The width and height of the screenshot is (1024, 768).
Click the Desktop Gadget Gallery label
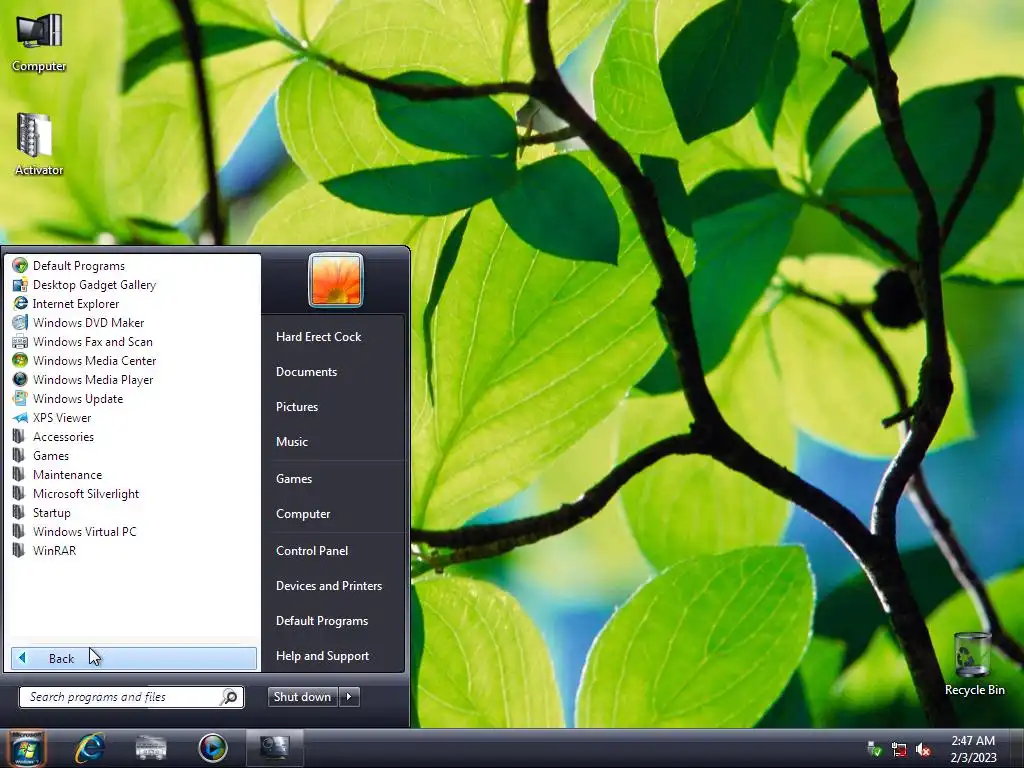point(94,285)
